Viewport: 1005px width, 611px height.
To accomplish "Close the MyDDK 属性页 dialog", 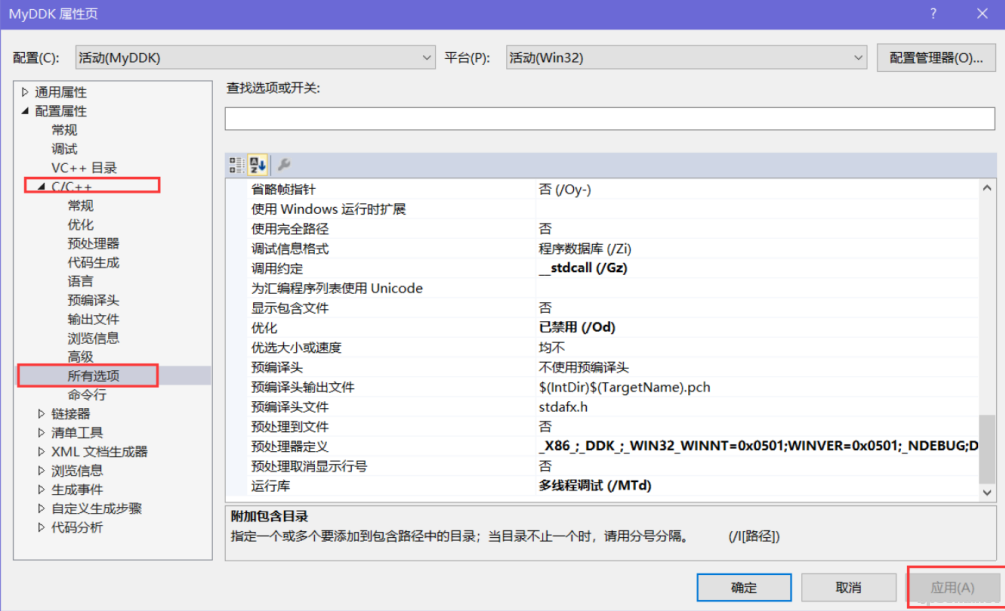I will pos(982,13).
